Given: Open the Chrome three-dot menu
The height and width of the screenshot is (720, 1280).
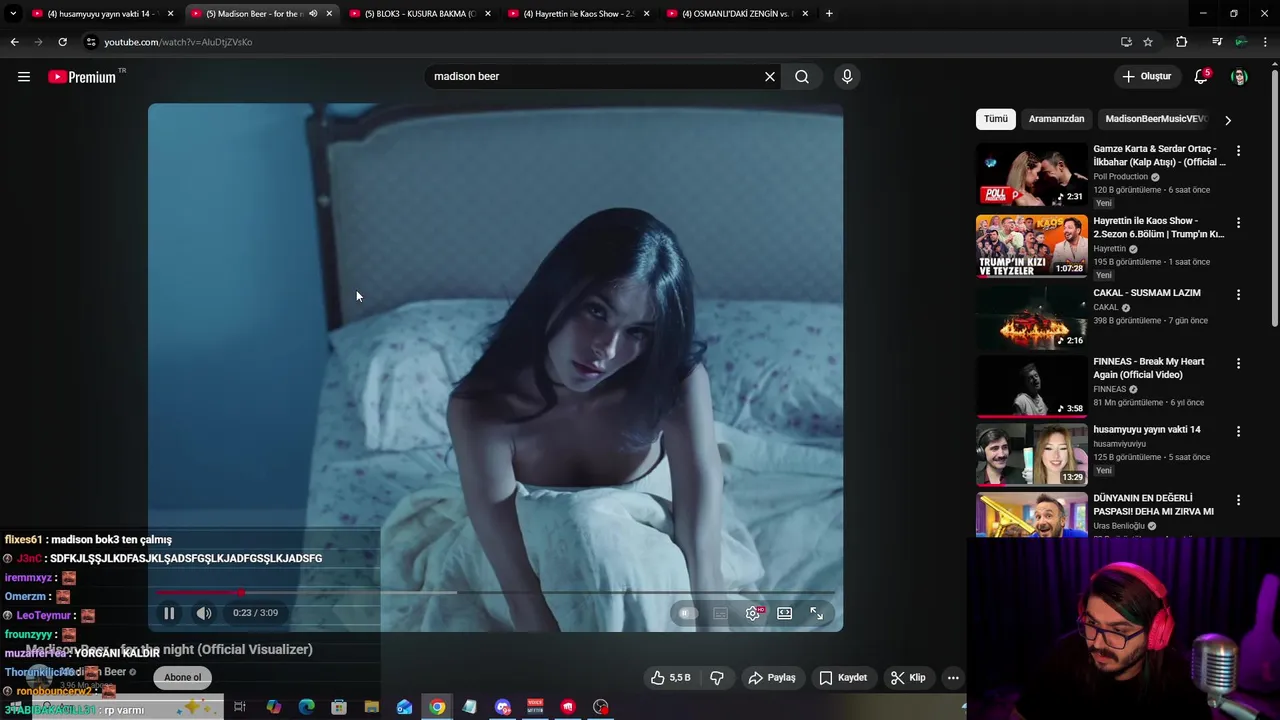Looking at the screenshot, I should pos(1267,42).
